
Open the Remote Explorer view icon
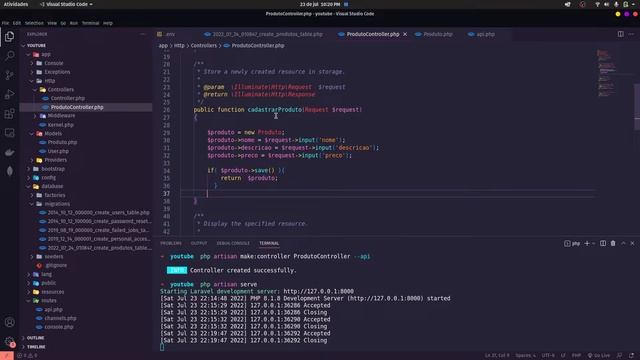point(9,133)
